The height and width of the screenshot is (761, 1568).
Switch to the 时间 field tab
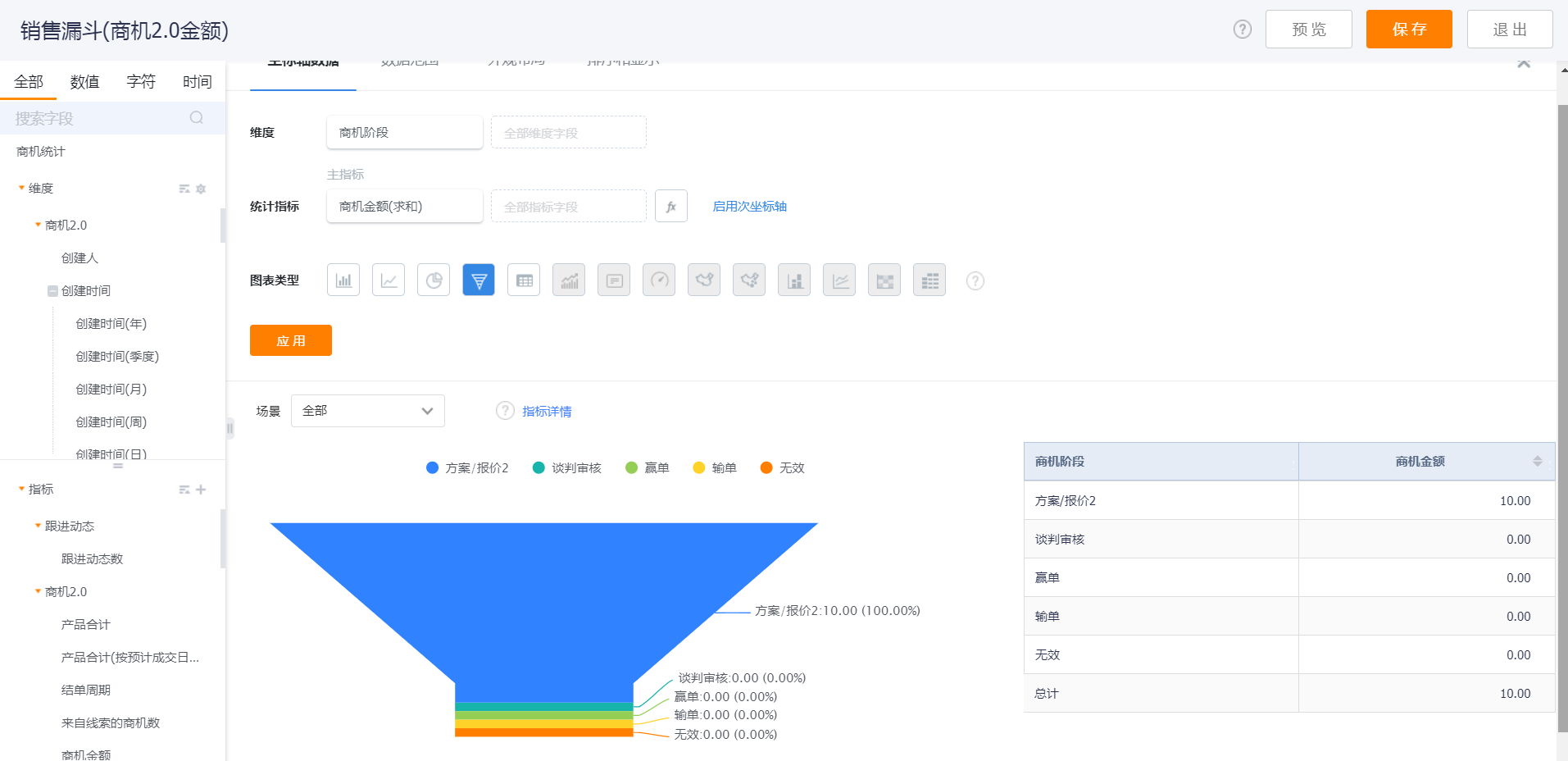coord(198,82)
